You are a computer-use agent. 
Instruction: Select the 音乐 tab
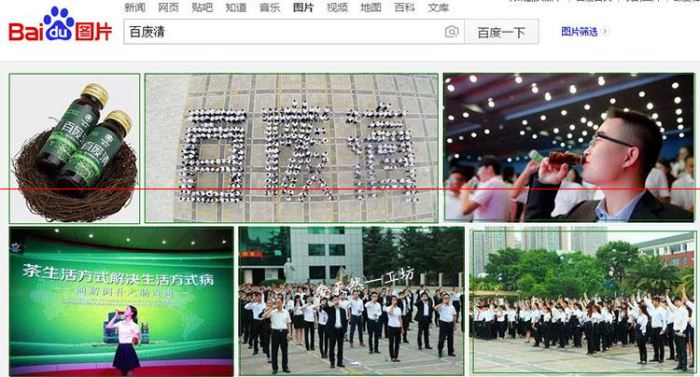[270, 7]
